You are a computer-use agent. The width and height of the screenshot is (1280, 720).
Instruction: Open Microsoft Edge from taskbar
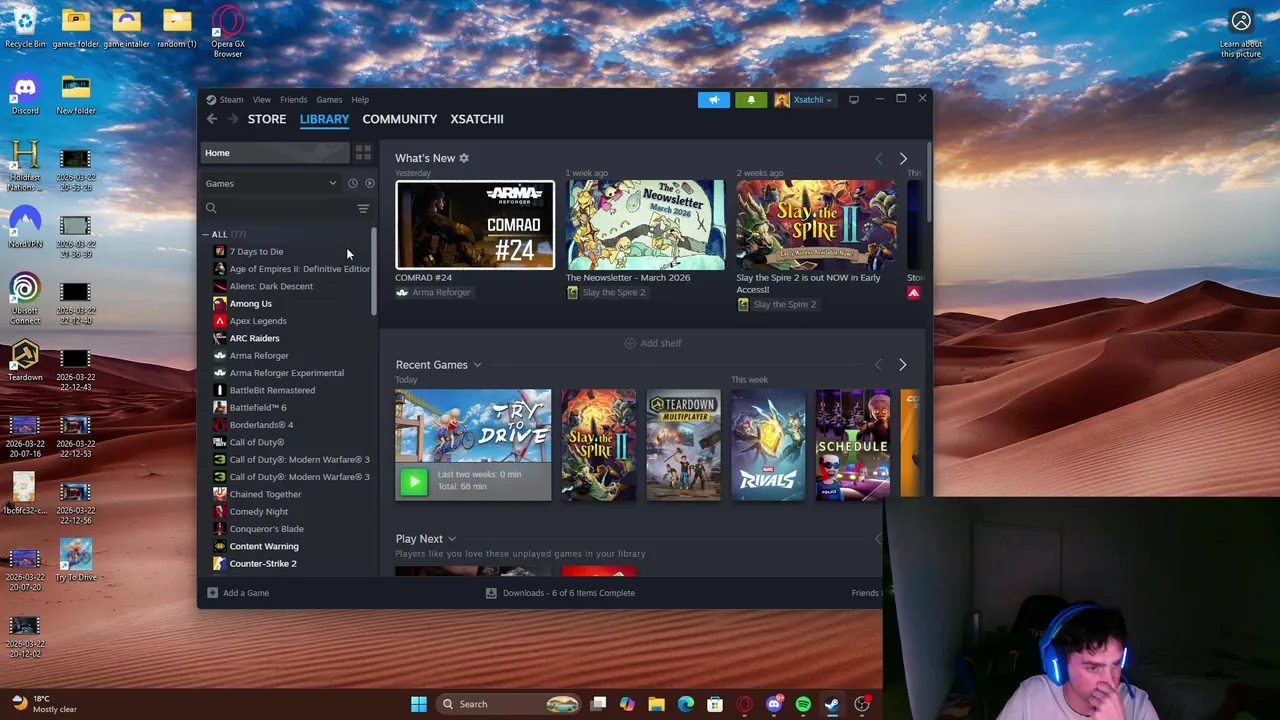coord(686,704)
